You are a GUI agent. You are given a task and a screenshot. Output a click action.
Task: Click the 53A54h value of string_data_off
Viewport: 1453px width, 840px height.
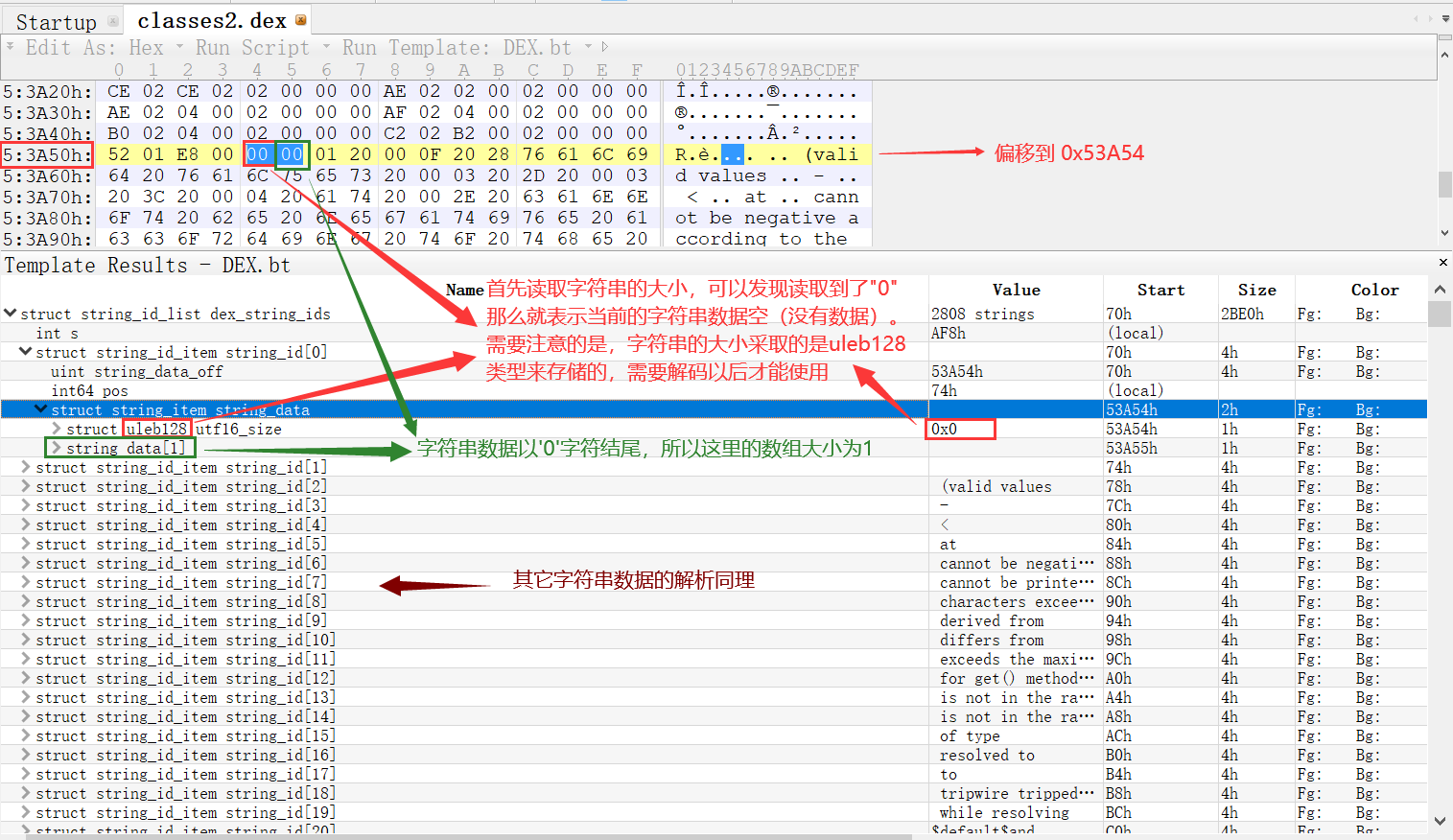(956, 371)
